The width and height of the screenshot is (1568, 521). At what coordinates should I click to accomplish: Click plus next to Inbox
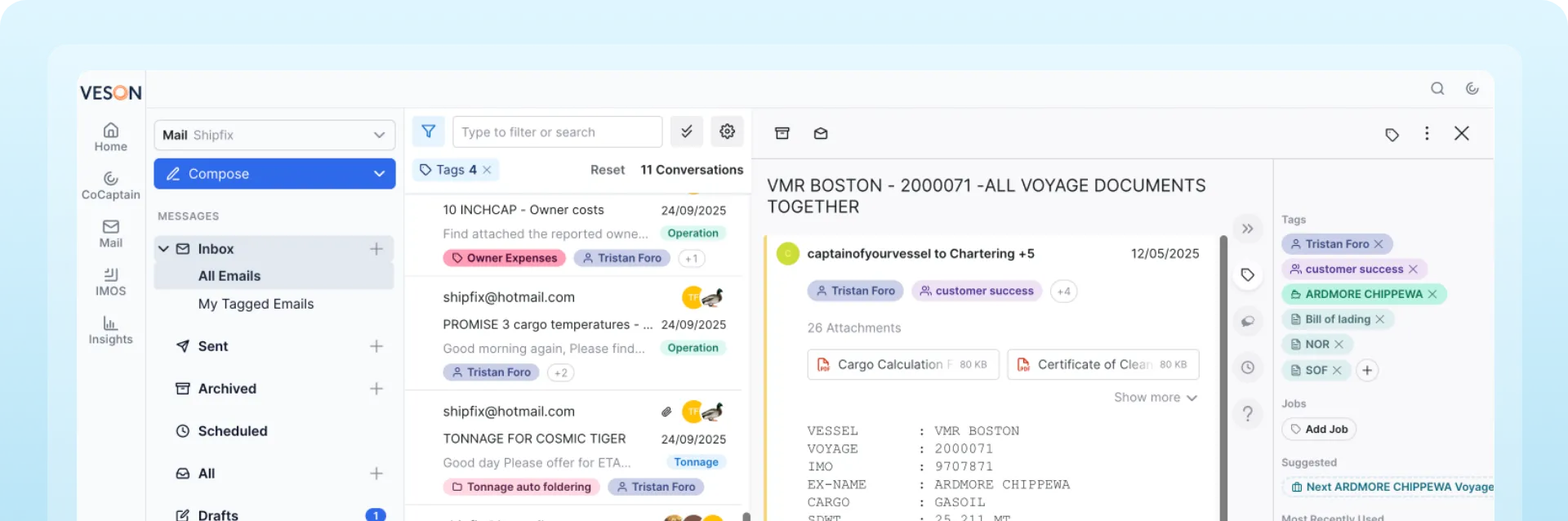click(x=376, y=249)
